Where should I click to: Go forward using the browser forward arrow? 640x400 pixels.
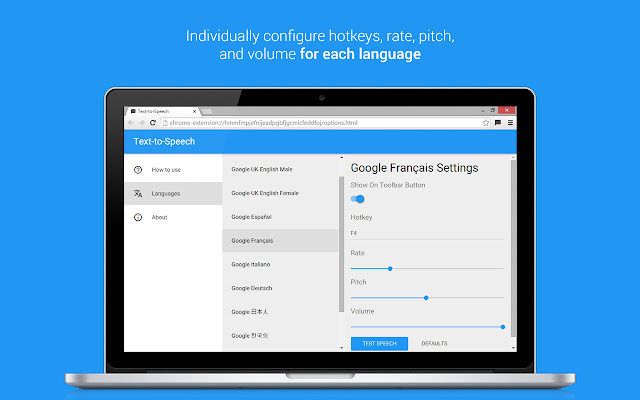coord(142,122)
